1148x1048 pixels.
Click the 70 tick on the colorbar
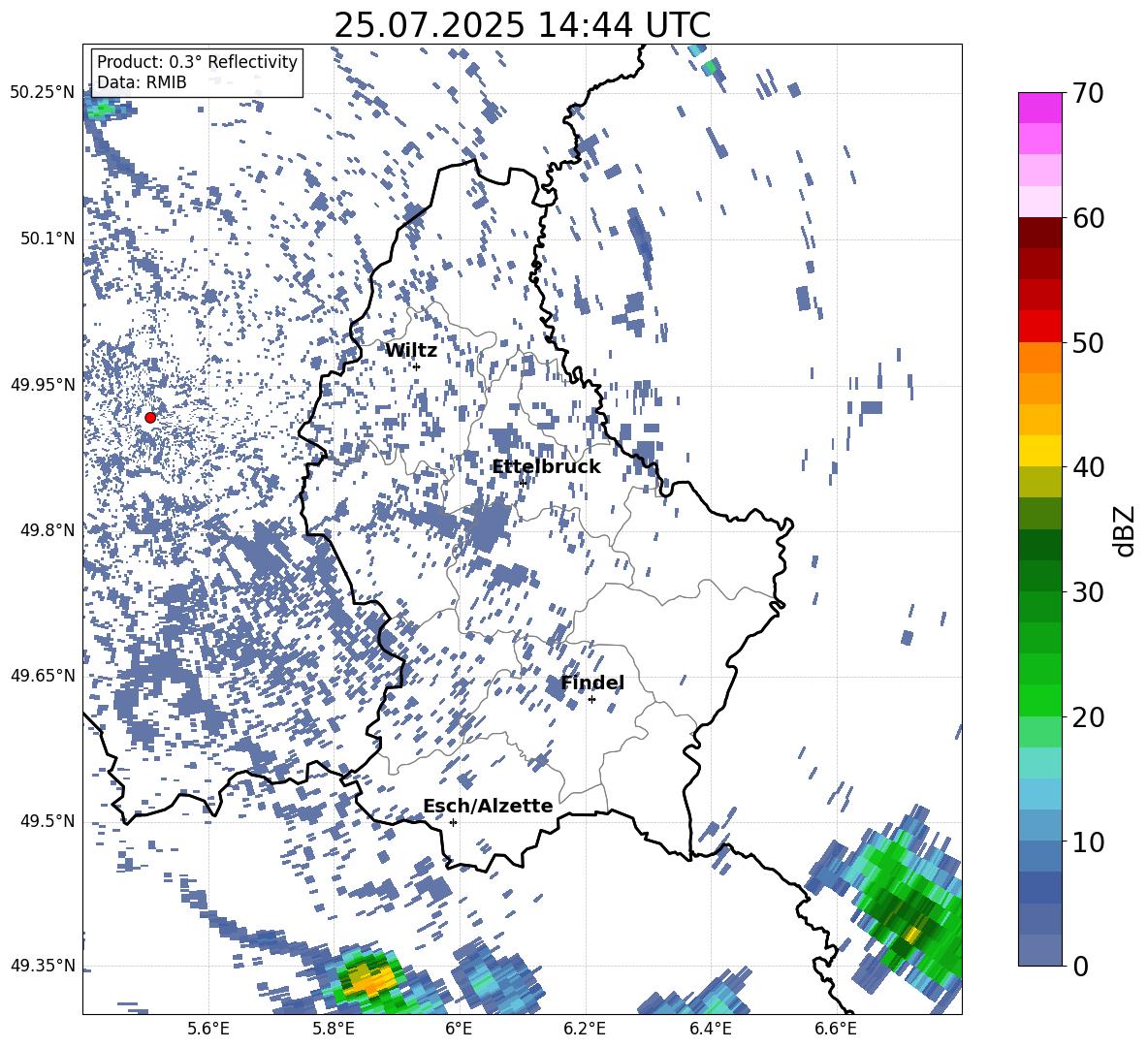[x=1087, y=93]
